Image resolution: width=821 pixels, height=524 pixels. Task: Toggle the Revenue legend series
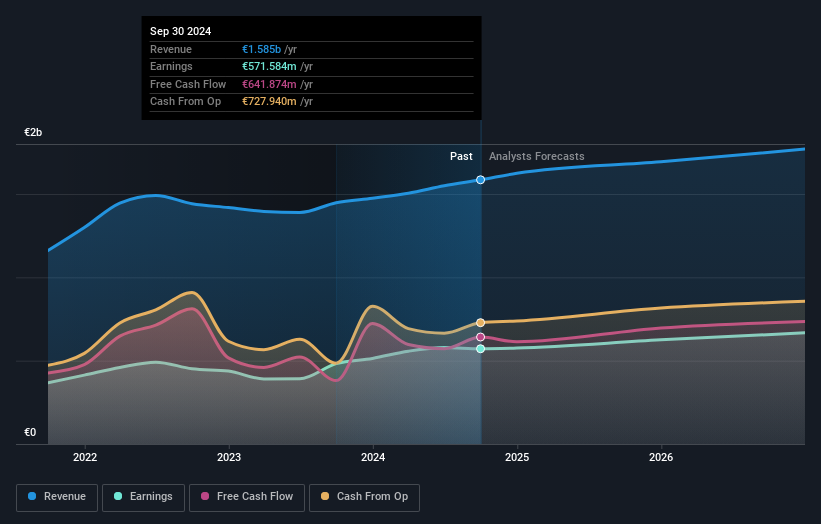57,497
